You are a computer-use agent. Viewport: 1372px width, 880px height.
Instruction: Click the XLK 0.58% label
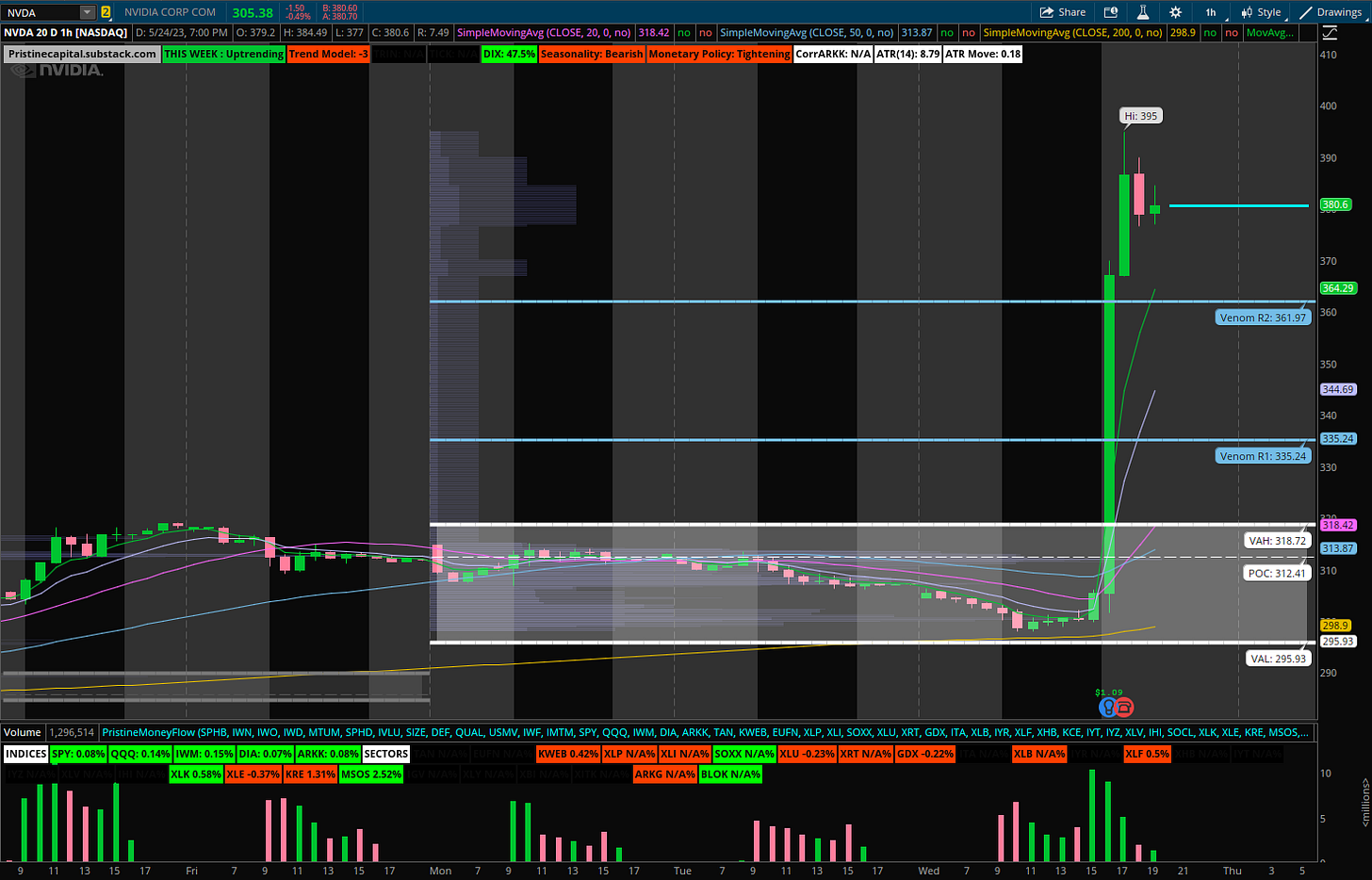tap(195, 774)
